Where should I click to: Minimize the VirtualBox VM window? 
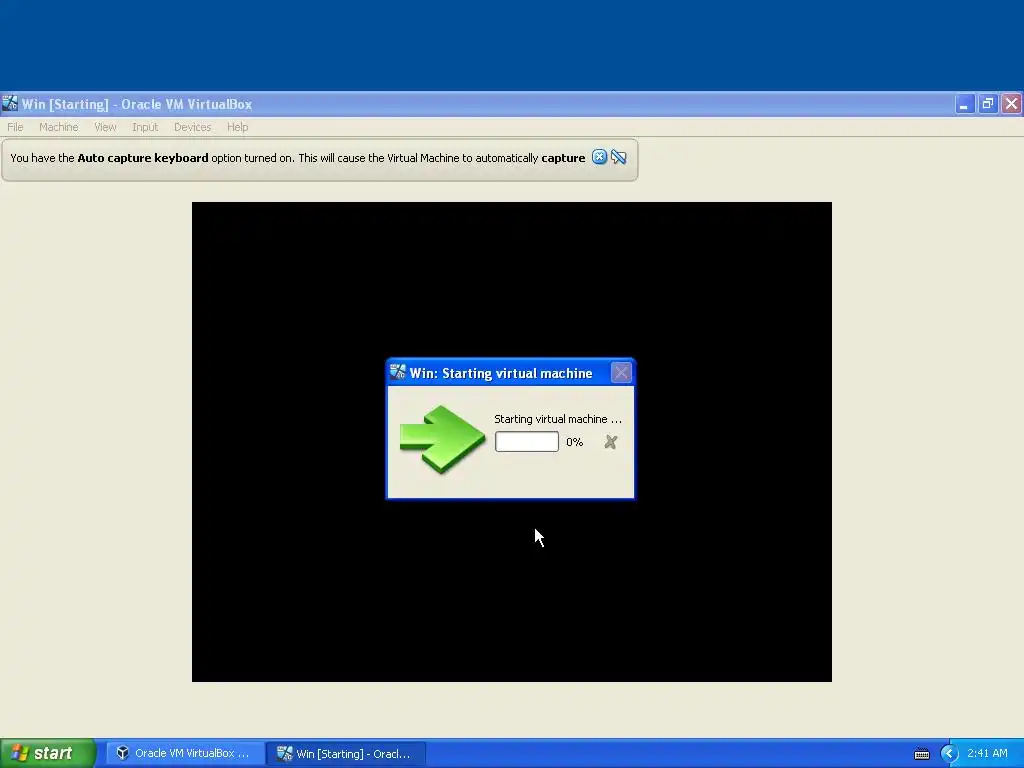click(965, 104)
